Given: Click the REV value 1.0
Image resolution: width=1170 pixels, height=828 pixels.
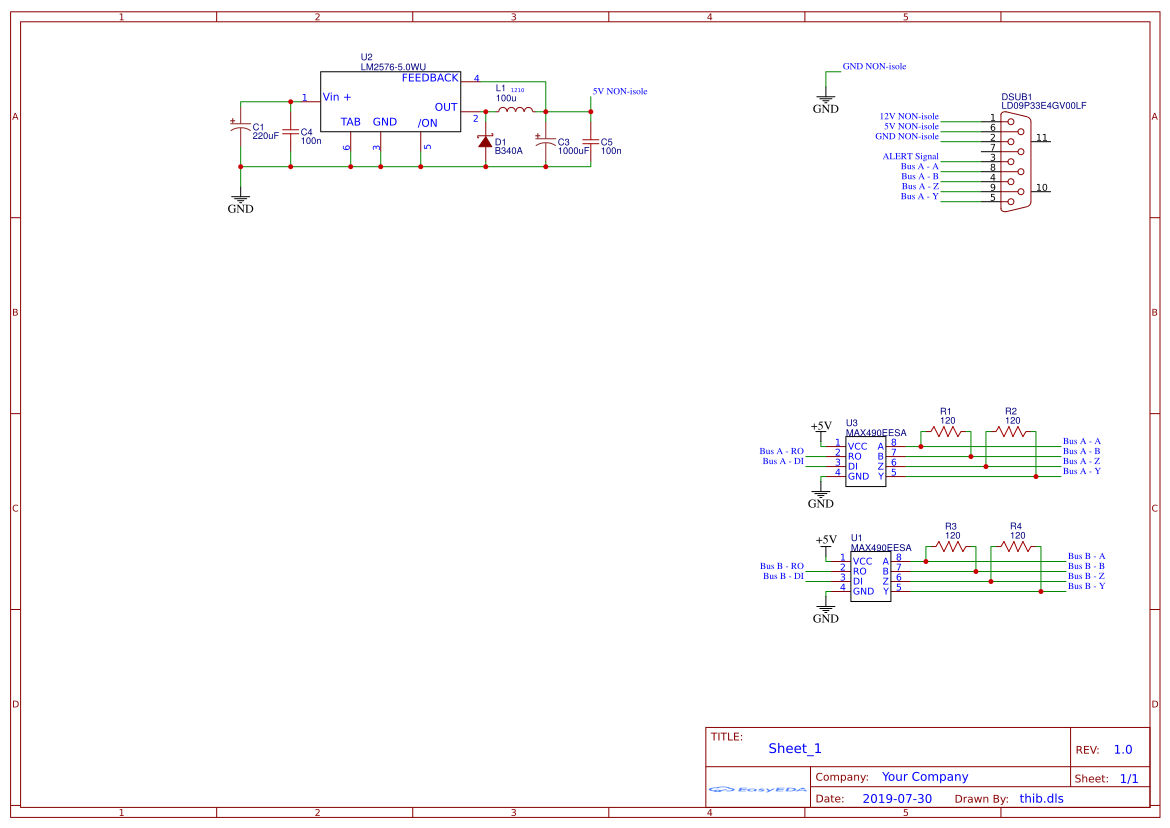Looking at the screenshot, I should (x=1123, y=750).
